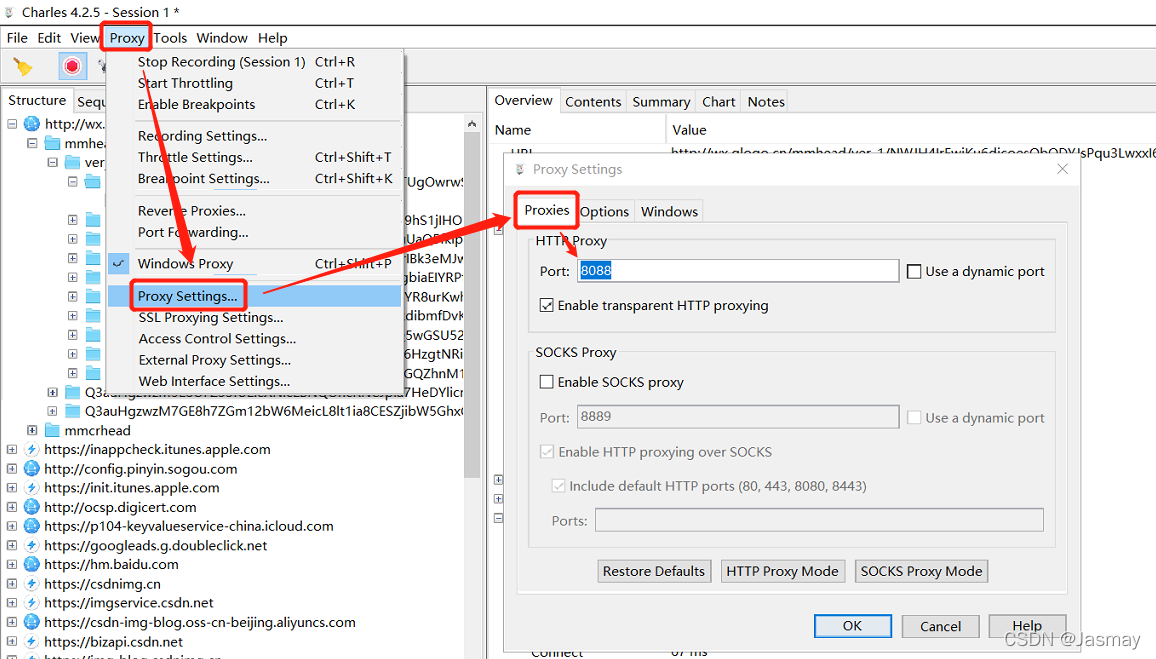Click Restore Defaults button
This screenshot has width=1156, height=659.
tap(653, 571)
